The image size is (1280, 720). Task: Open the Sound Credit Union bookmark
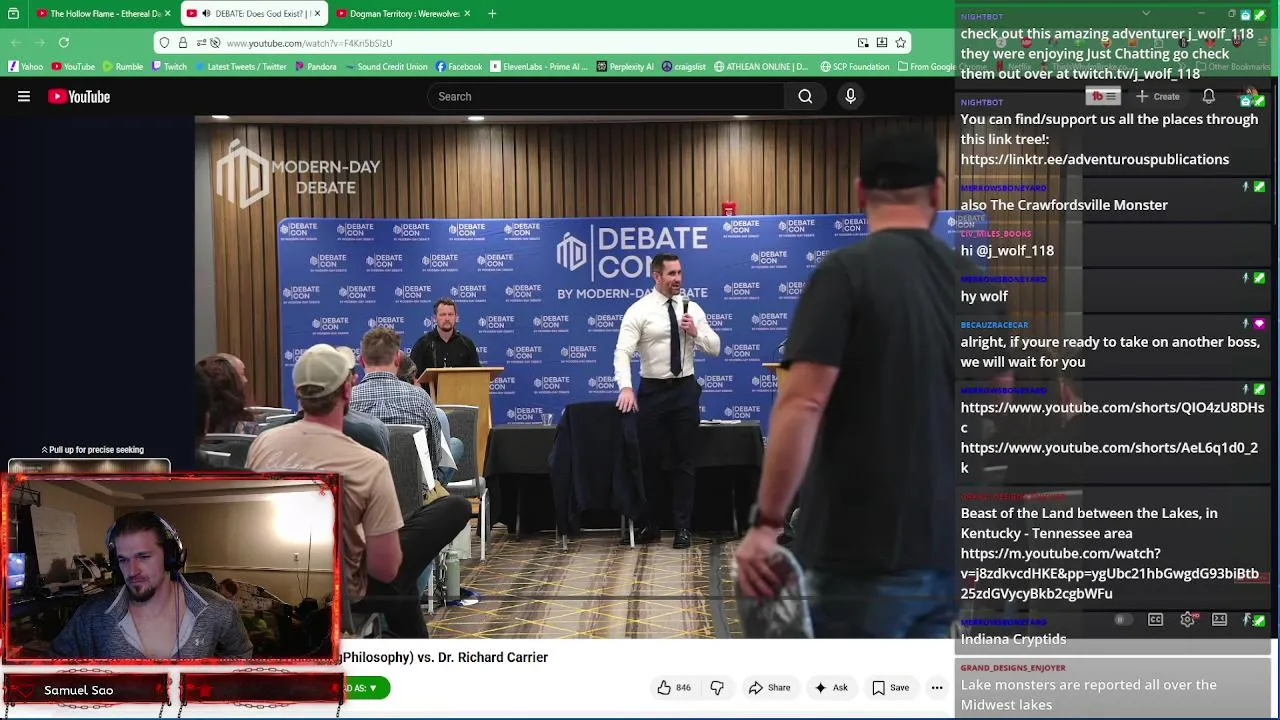(x=386, y=67)
